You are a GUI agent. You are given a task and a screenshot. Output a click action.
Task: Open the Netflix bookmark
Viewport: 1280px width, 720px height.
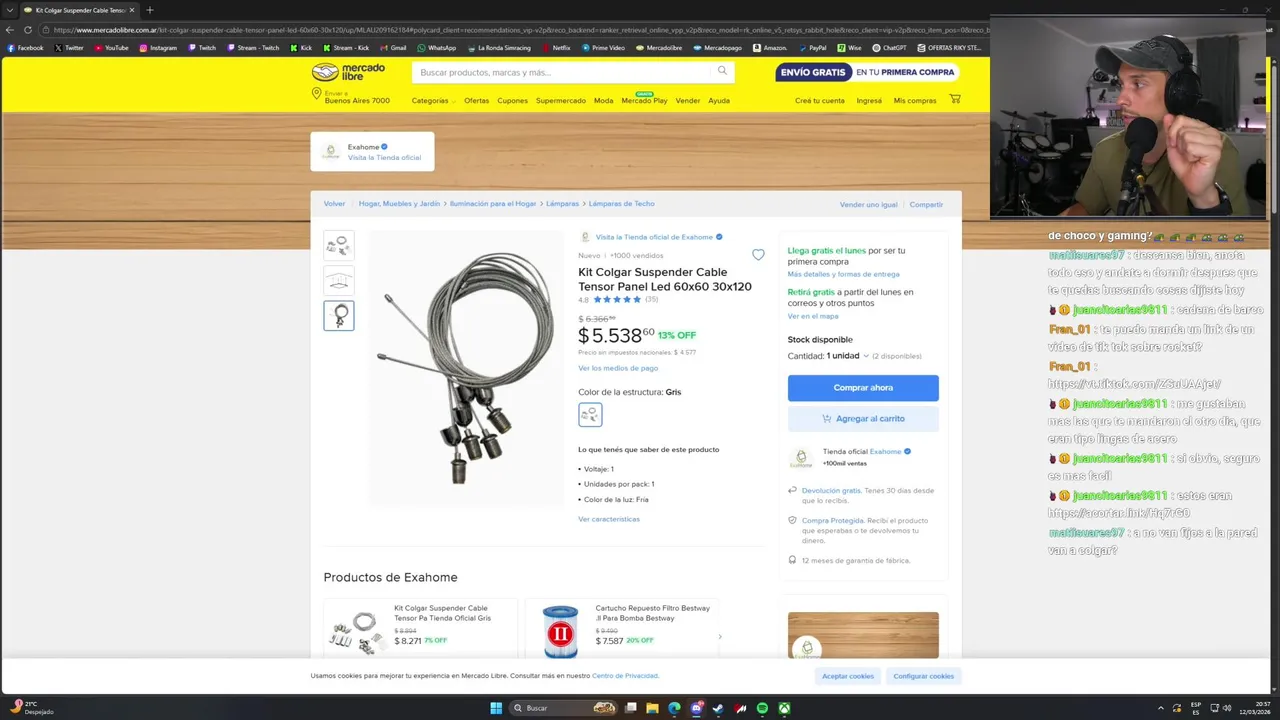[555, 47]
